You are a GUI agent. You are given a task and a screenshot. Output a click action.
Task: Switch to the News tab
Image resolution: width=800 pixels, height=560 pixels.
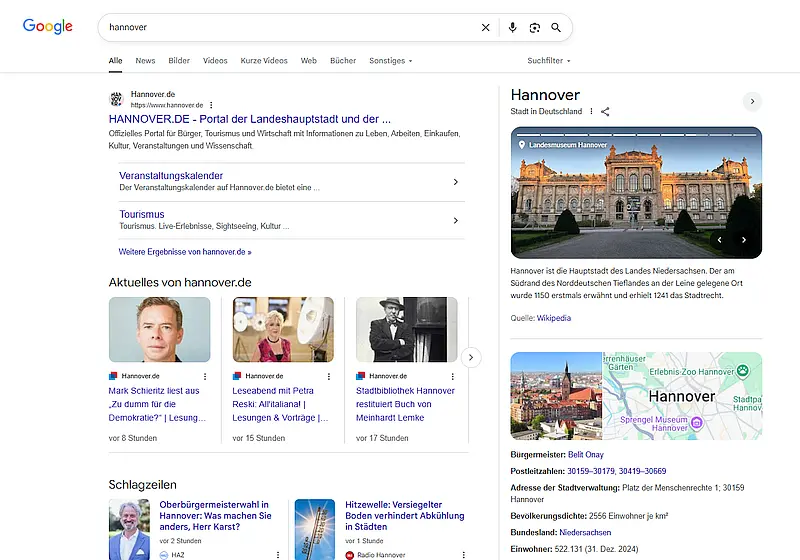(x=145, y=60)
